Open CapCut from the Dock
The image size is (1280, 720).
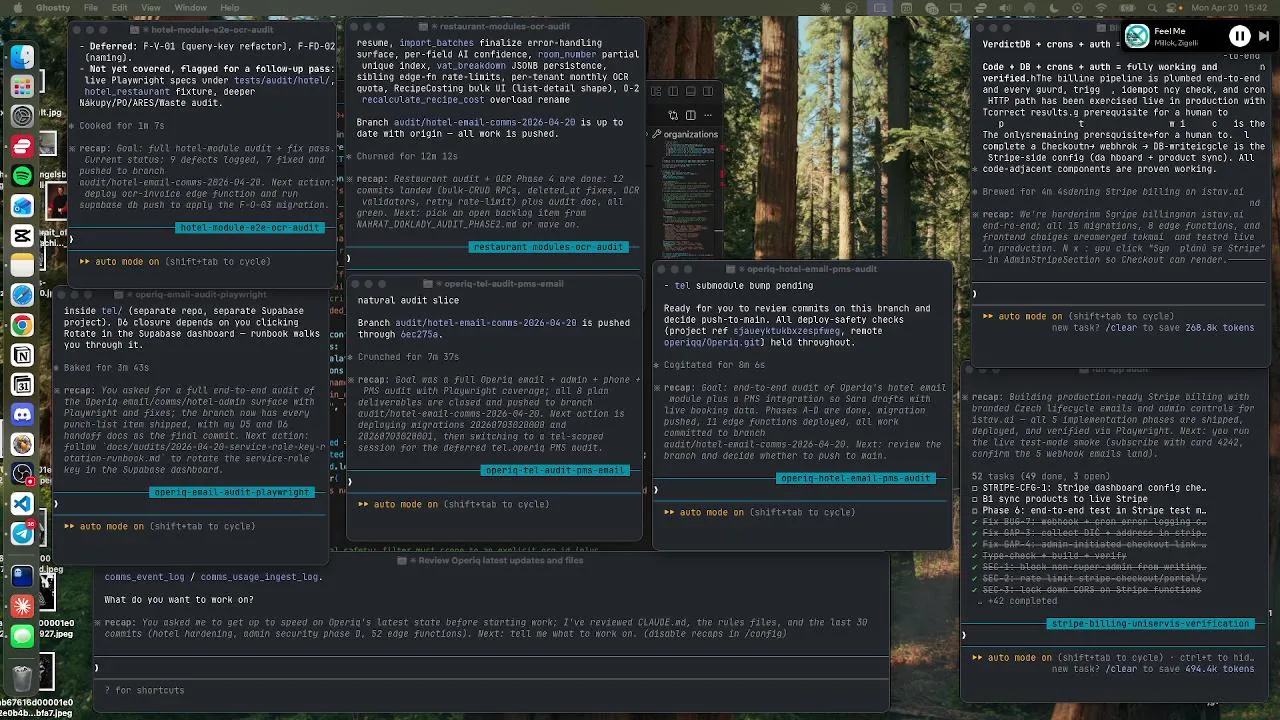[22, 236]
